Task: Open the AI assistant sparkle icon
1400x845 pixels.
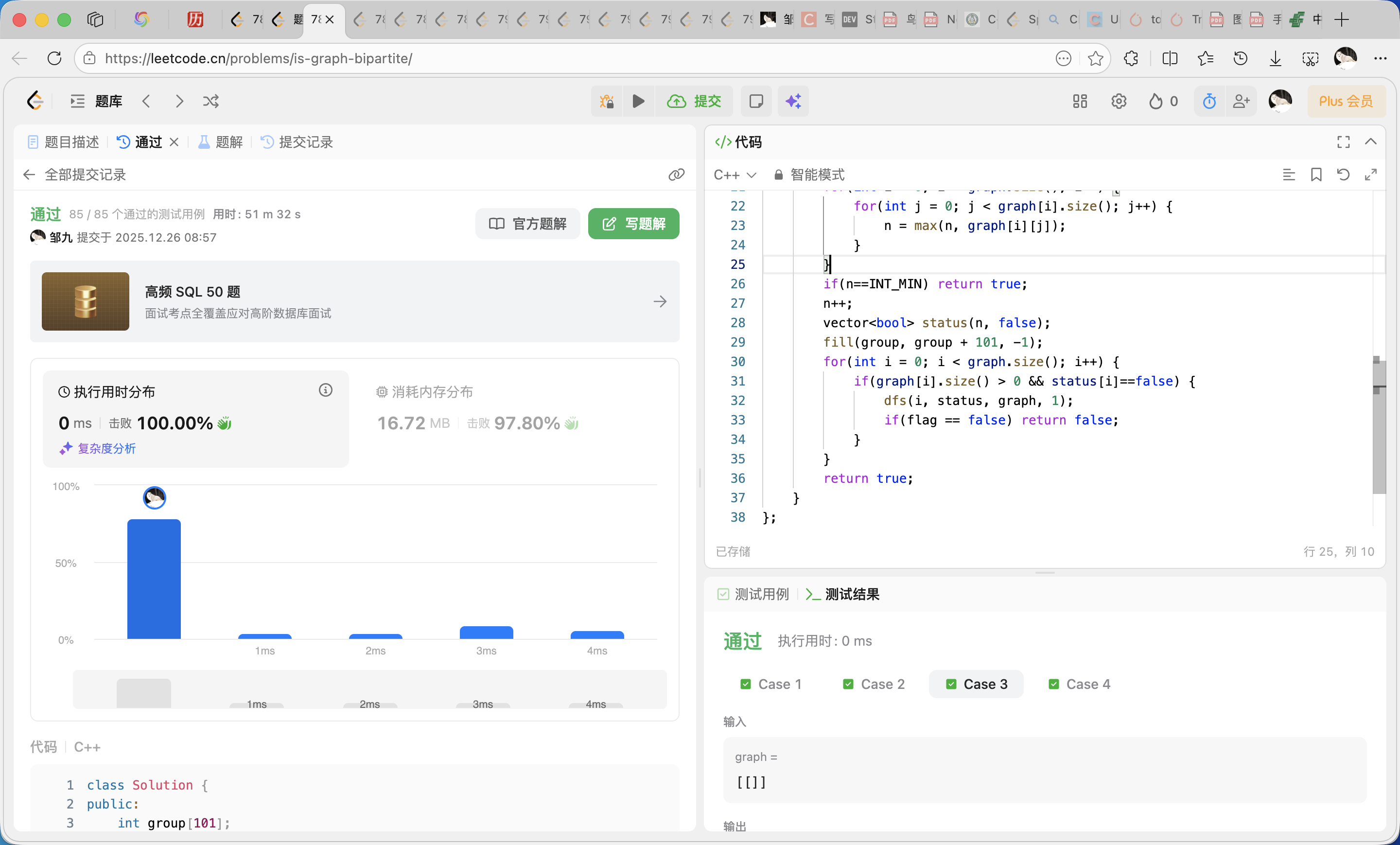Action: pos(793,101)
